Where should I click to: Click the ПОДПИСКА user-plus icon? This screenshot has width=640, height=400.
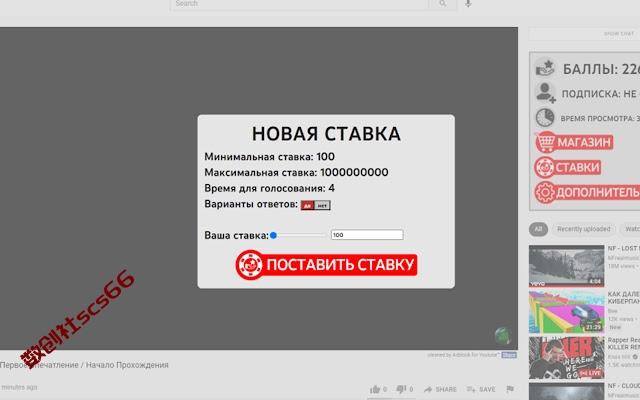pyautogui.click(x=545, y=93)
